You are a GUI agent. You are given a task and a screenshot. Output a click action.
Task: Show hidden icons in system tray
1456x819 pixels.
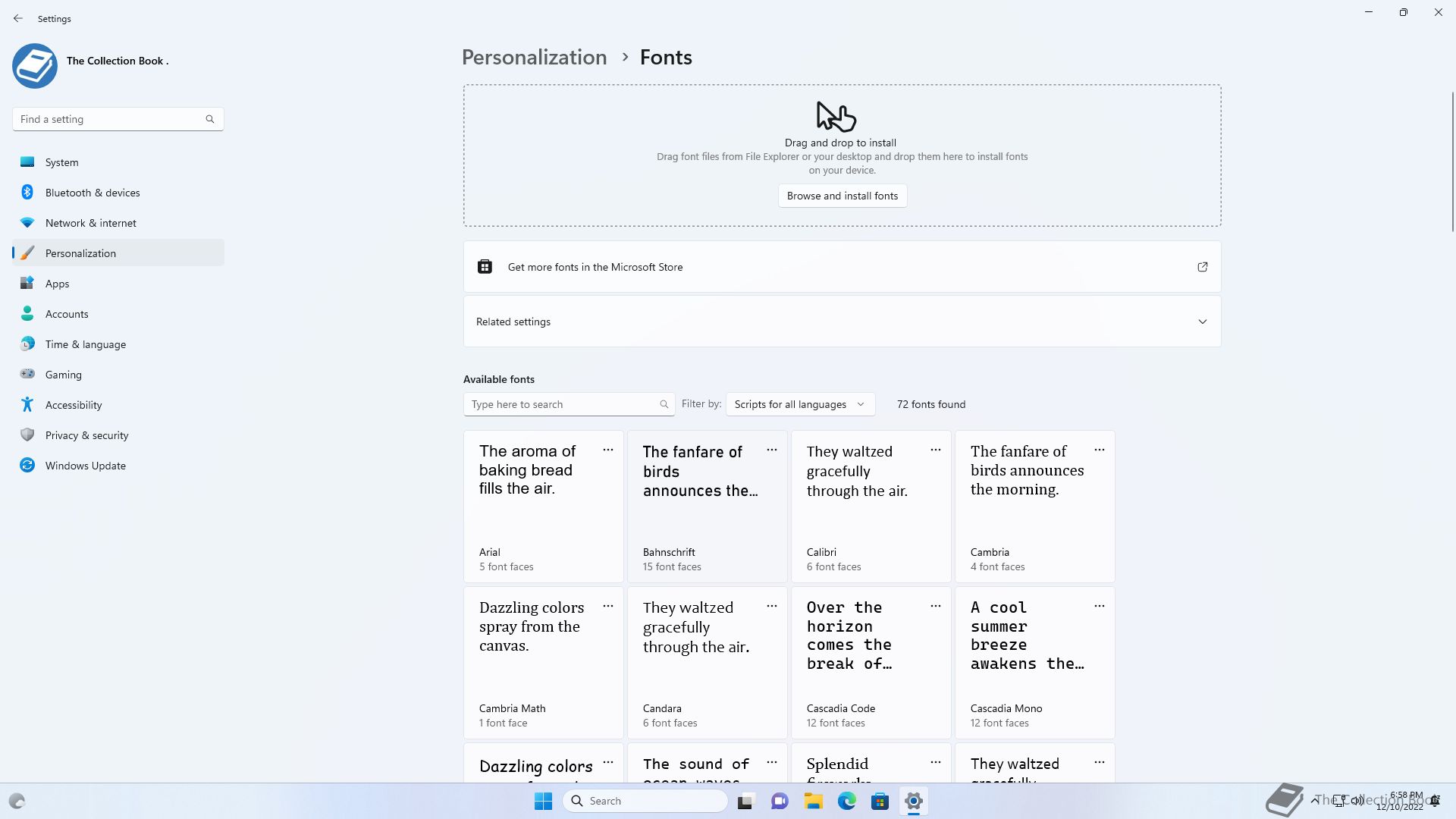(x=1314, y=801)
